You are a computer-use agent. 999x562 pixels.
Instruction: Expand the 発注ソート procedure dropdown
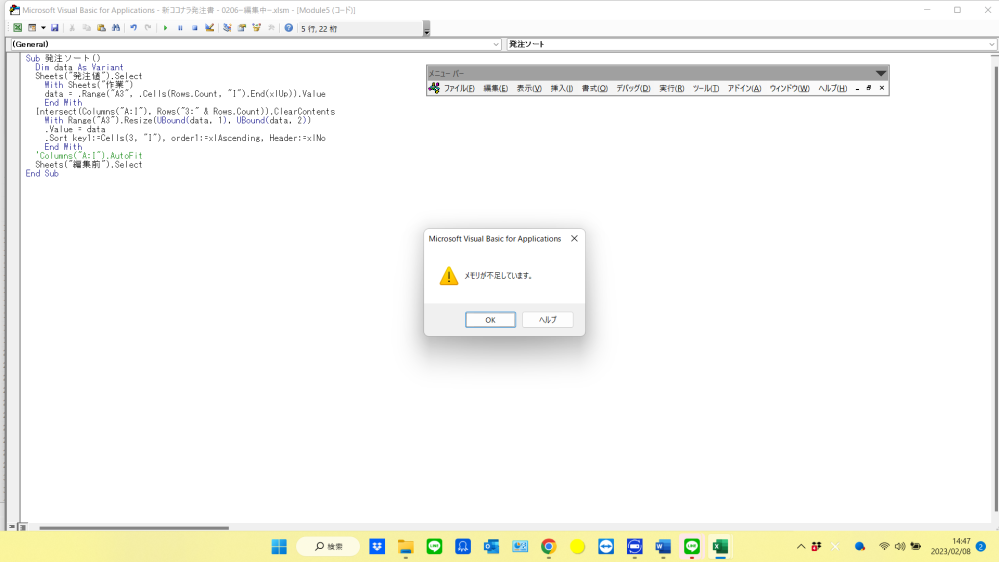(x=992, y=45)
